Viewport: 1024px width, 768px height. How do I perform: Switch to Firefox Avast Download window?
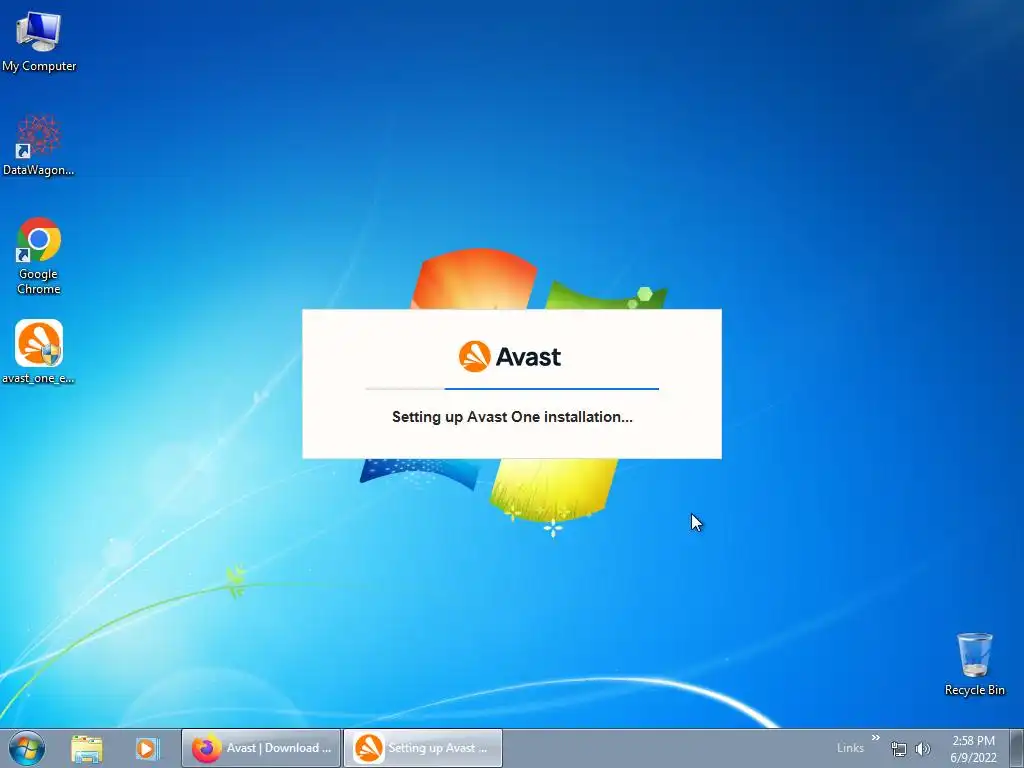pos(261,748)
